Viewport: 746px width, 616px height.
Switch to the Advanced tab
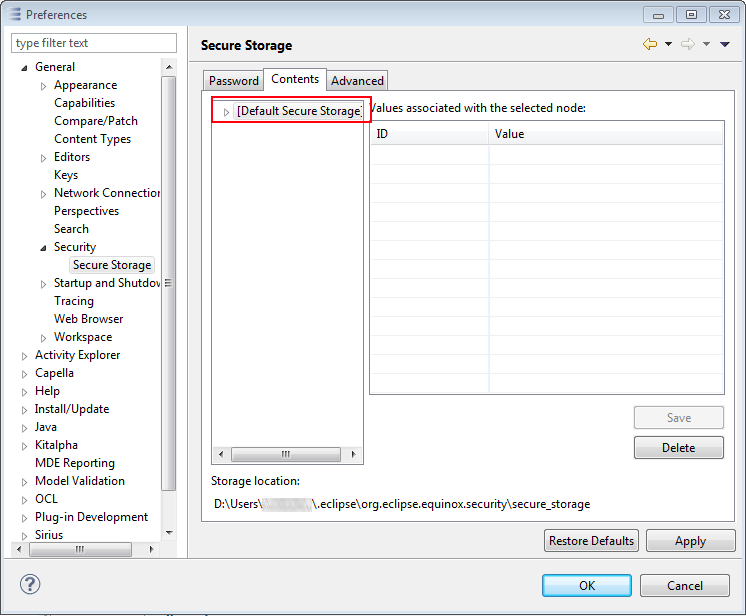click(357, 81)
